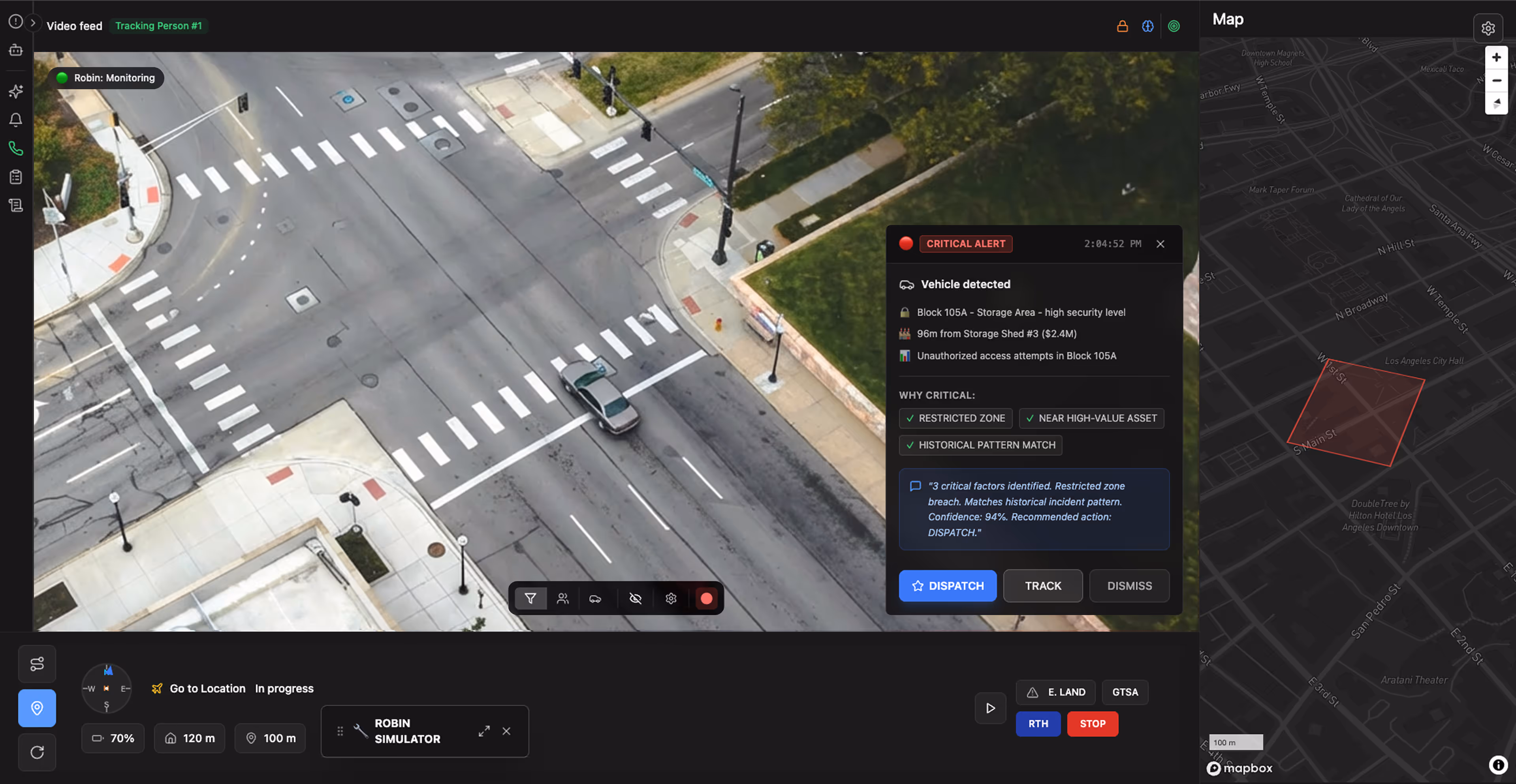
Task: Open the robot drone icon in sidebar
Action: [x=16, y=51]
